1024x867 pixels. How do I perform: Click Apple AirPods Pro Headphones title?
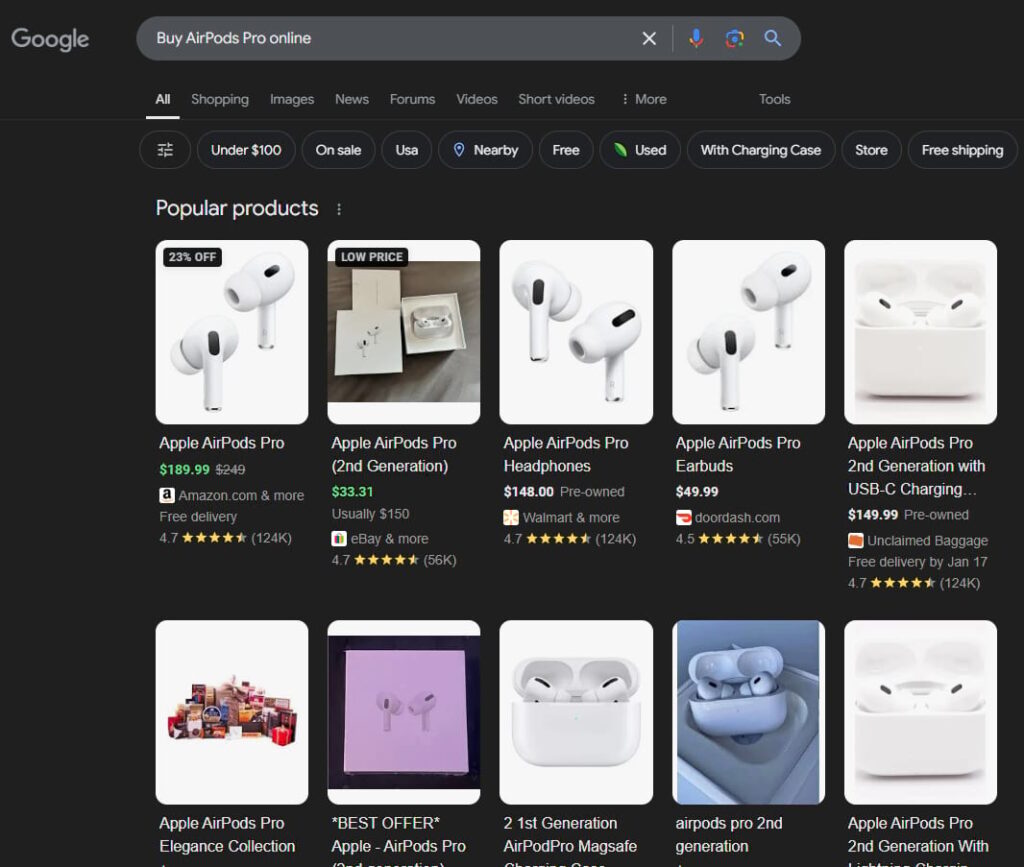pos(566,454)
